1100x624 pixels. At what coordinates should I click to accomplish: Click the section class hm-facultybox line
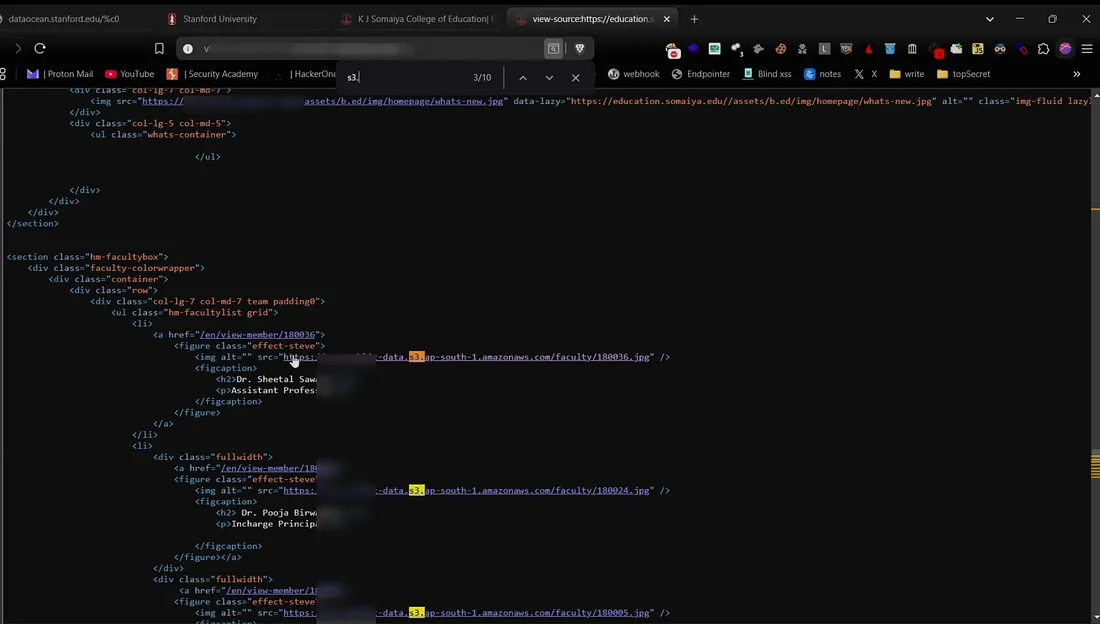[88, 257]
